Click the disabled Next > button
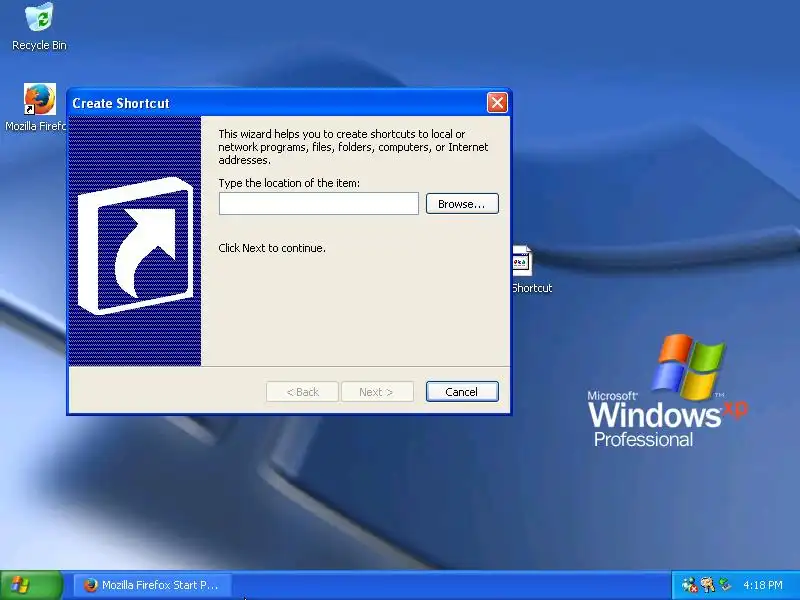The width and height of the screenshot is (800, 600). click(377, 391)
